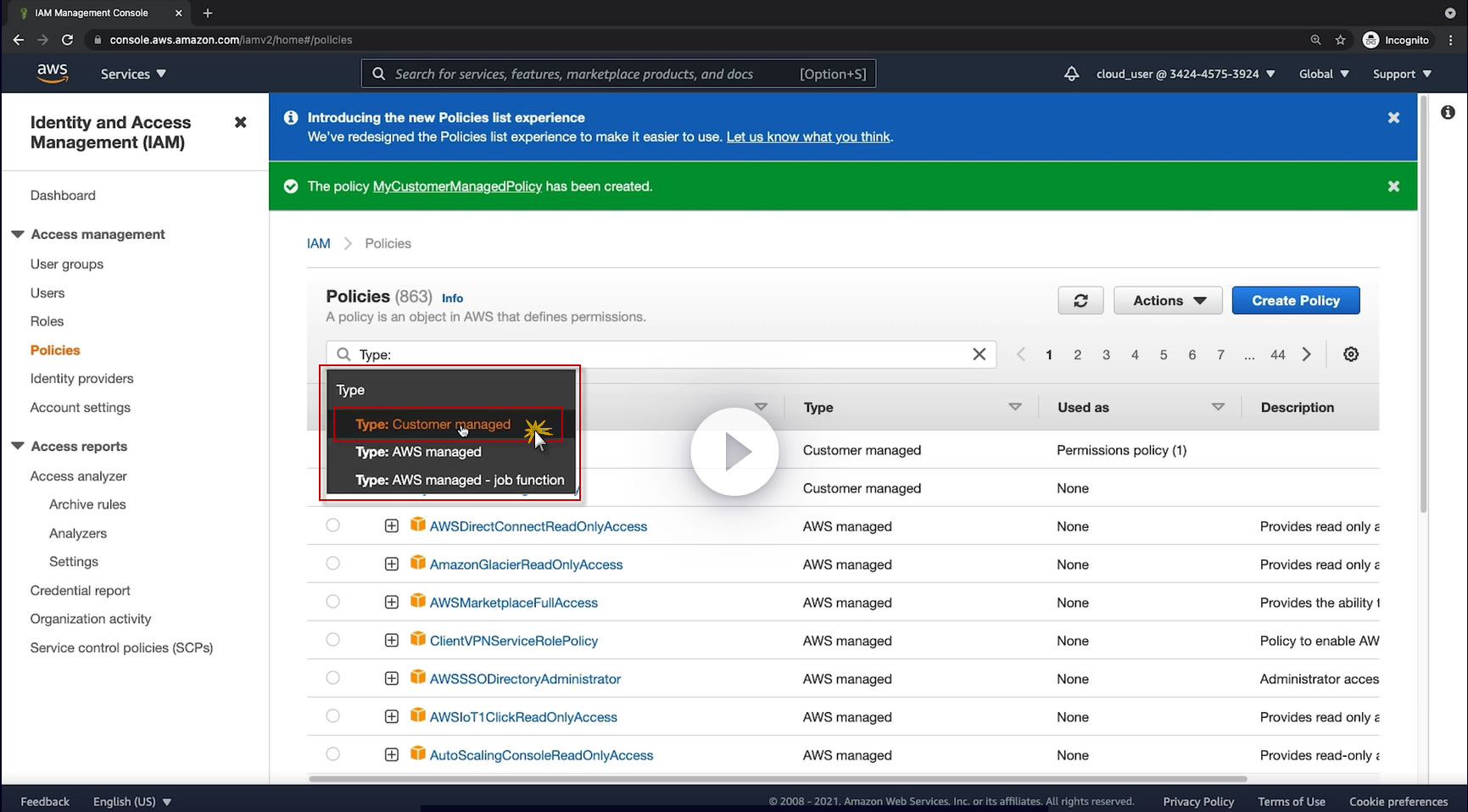Open Roles in the IAM sidebar
The image size is (1468, 812).
pyautogui.click(x=47, y=321)
